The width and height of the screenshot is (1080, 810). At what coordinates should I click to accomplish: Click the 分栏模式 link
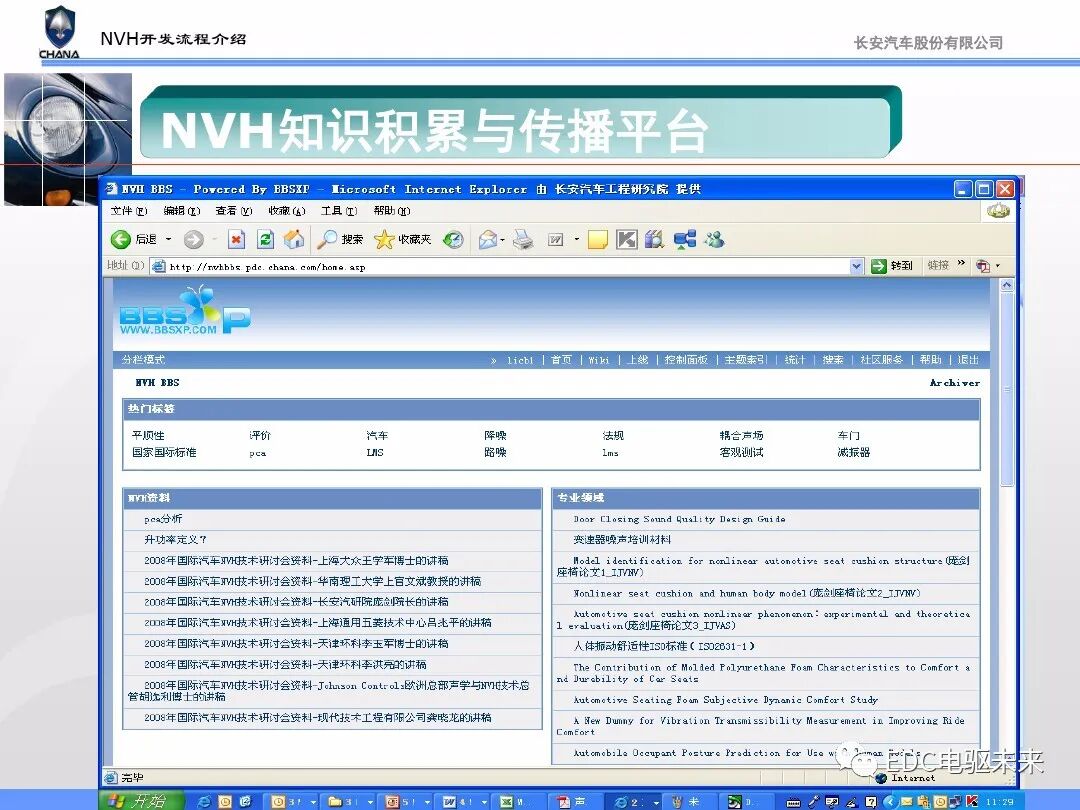click(x=143, y=360)
